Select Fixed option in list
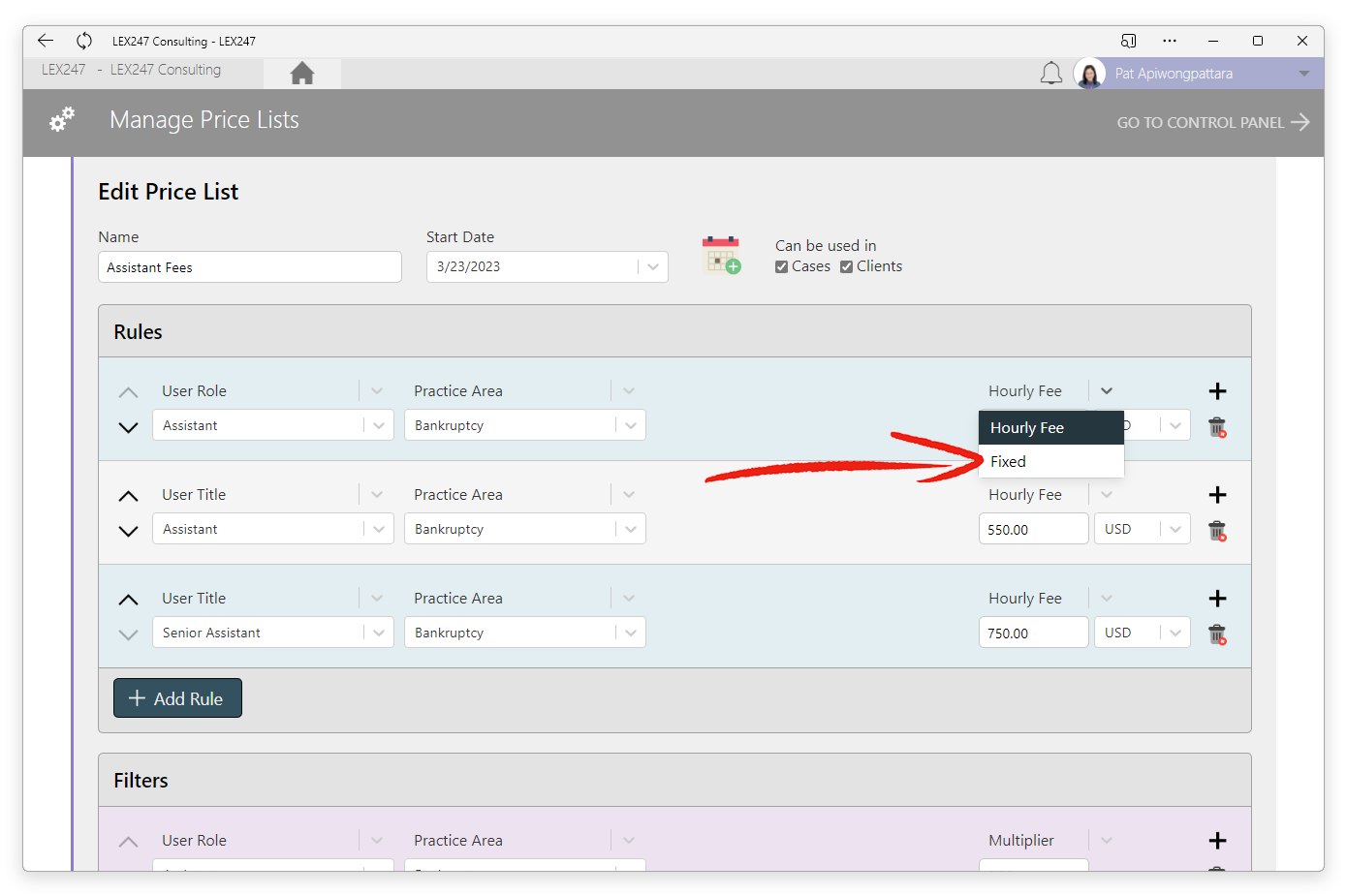The image size is (1347, 896). point(1051,462)
